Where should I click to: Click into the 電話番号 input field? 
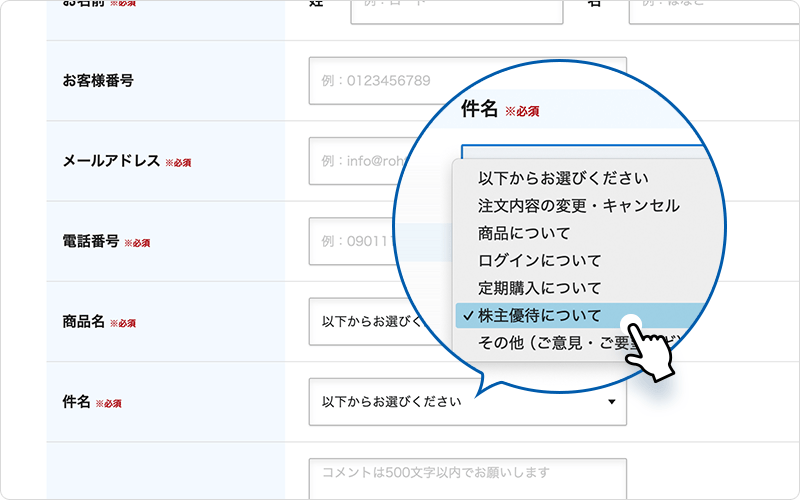click(355, 242)
